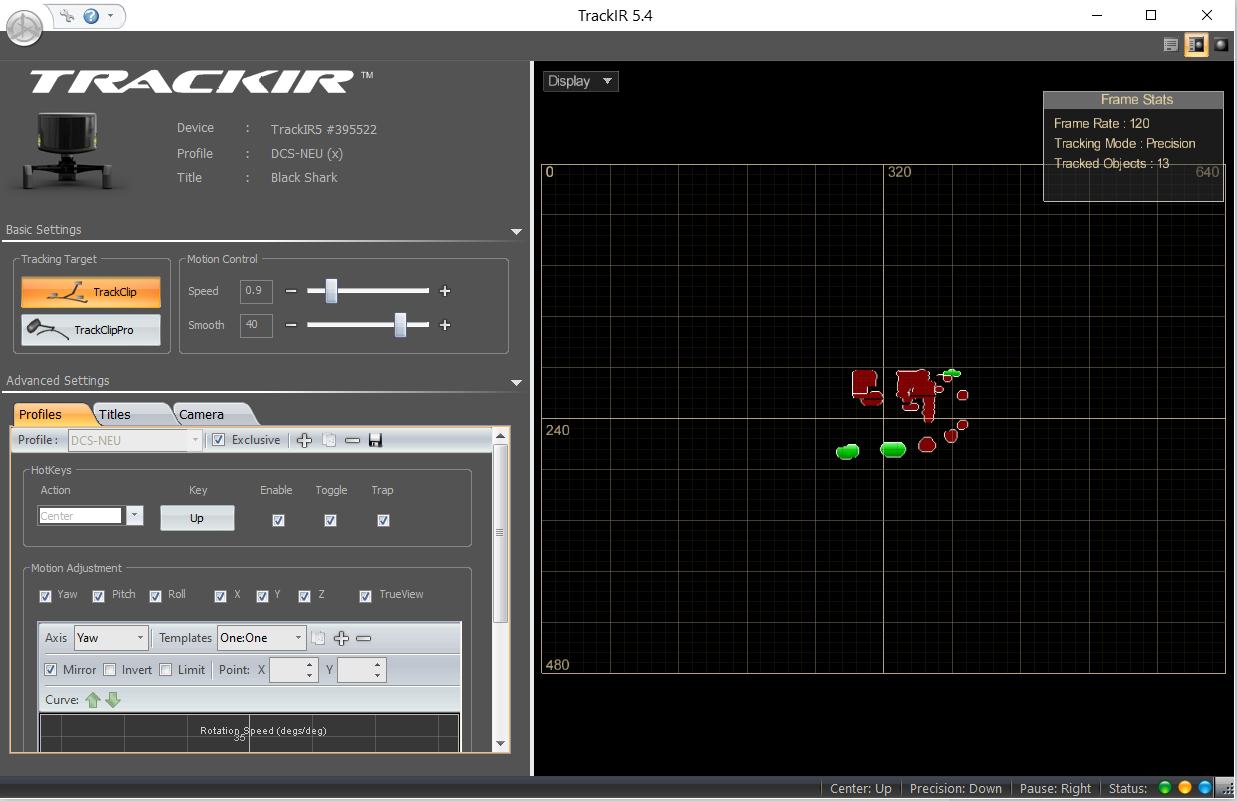Click the green status indicator light
The image size is (1237, 801).
click(1165, 788)
